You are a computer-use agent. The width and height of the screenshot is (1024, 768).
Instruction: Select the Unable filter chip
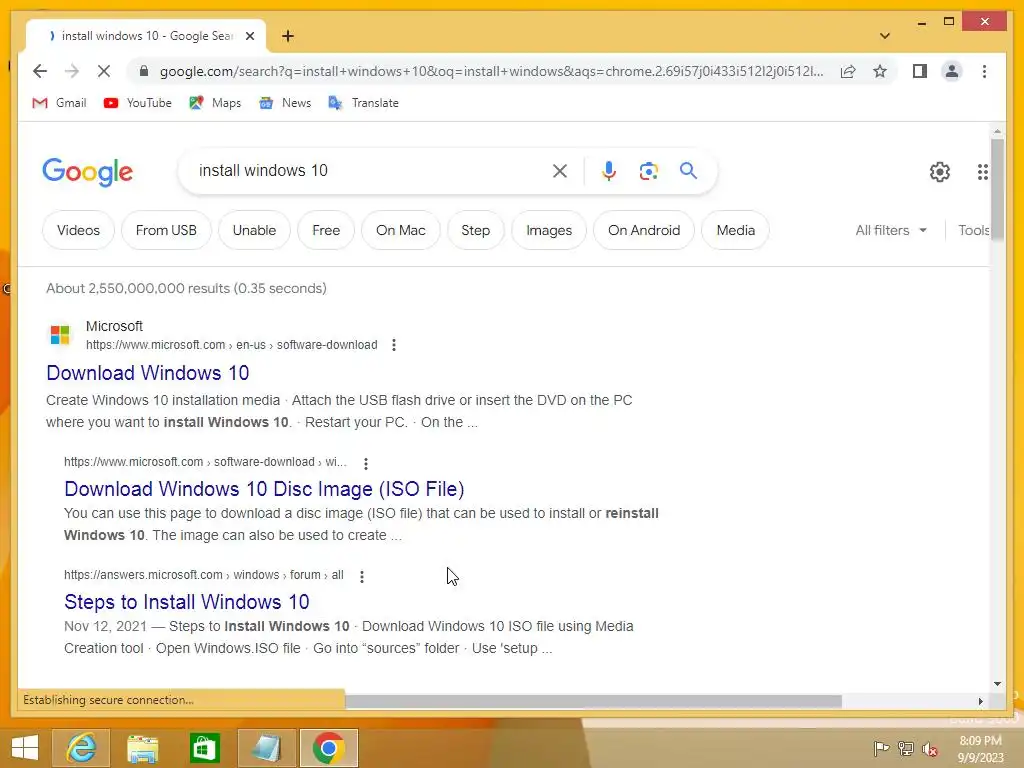tap(254, 231)
